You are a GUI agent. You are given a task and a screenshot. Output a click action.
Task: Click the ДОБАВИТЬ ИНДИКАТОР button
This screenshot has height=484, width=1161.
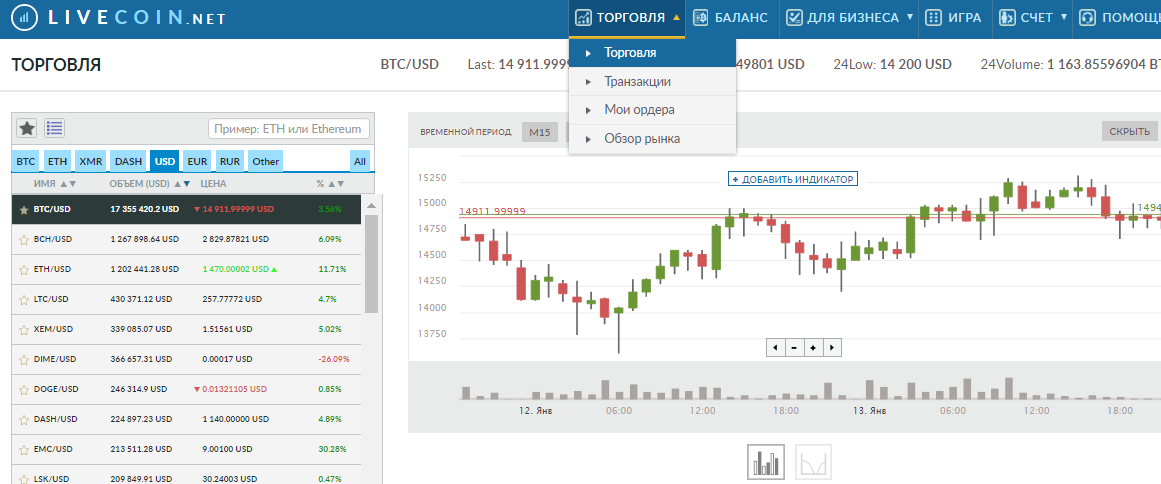[x=793, y=179]
